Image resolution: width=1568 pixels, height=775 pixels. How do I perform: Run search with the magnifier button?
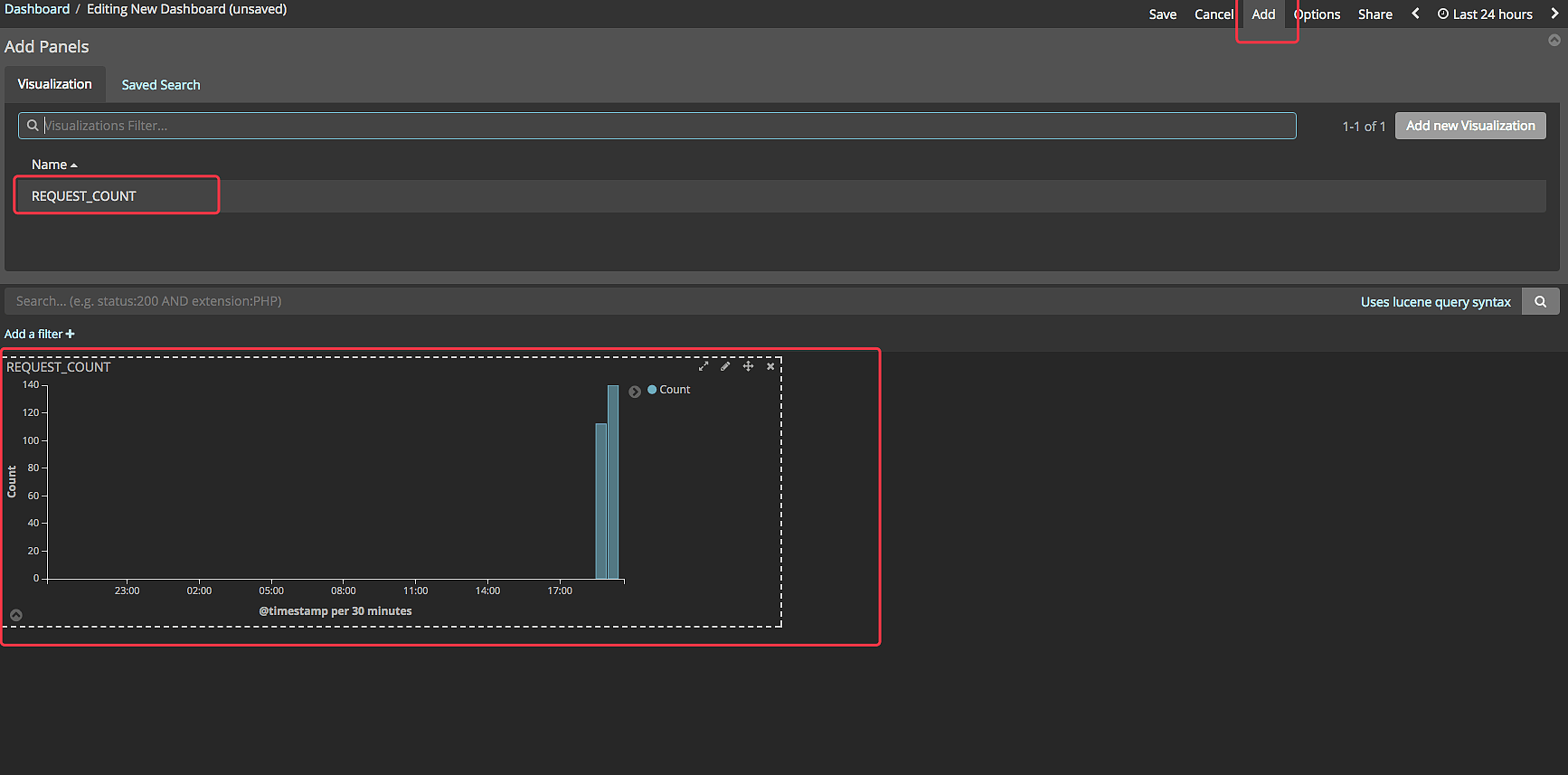click(x=1540, y=302)
